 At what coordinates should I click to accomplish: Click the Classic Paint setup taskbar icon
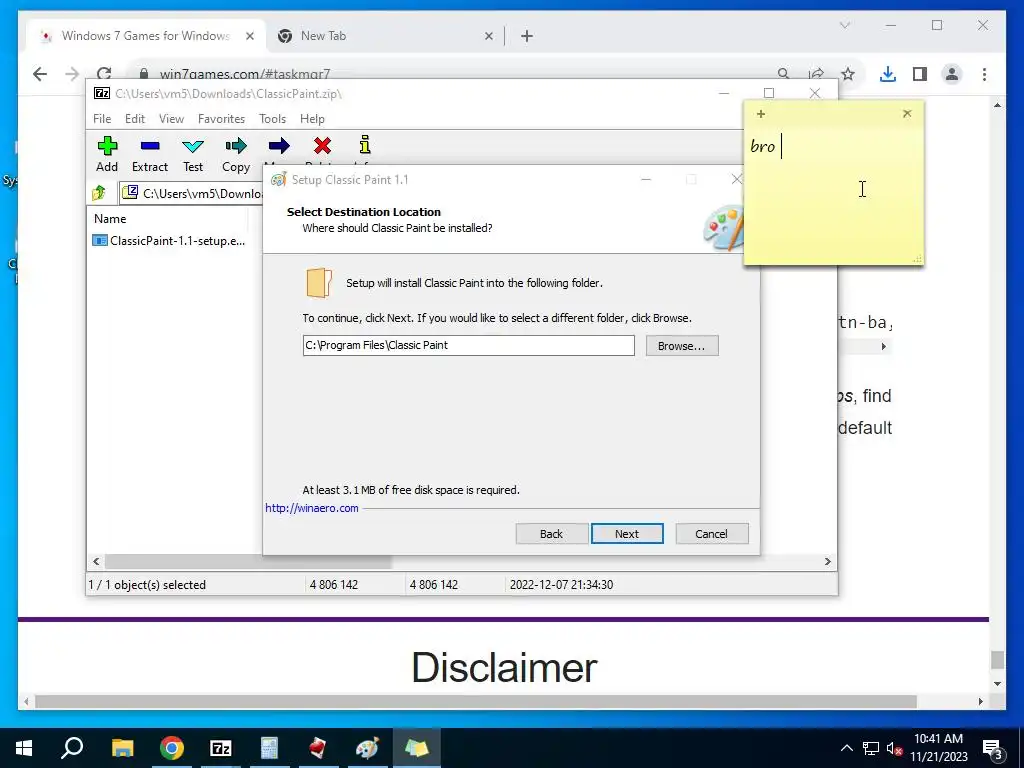click(x=367, y=748)
